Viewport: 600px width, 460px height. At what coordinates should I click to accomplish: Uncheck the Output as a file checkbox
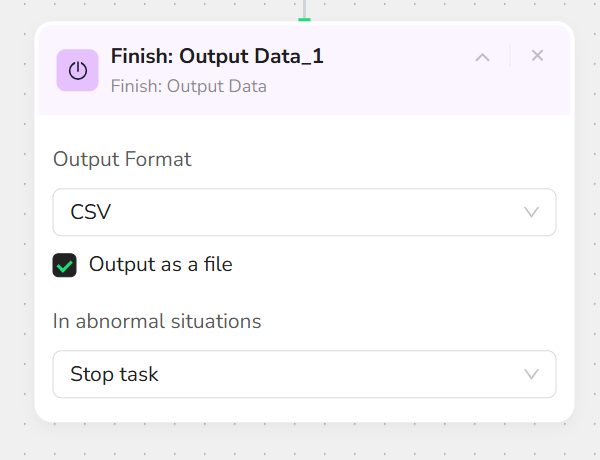click(65, 265)
